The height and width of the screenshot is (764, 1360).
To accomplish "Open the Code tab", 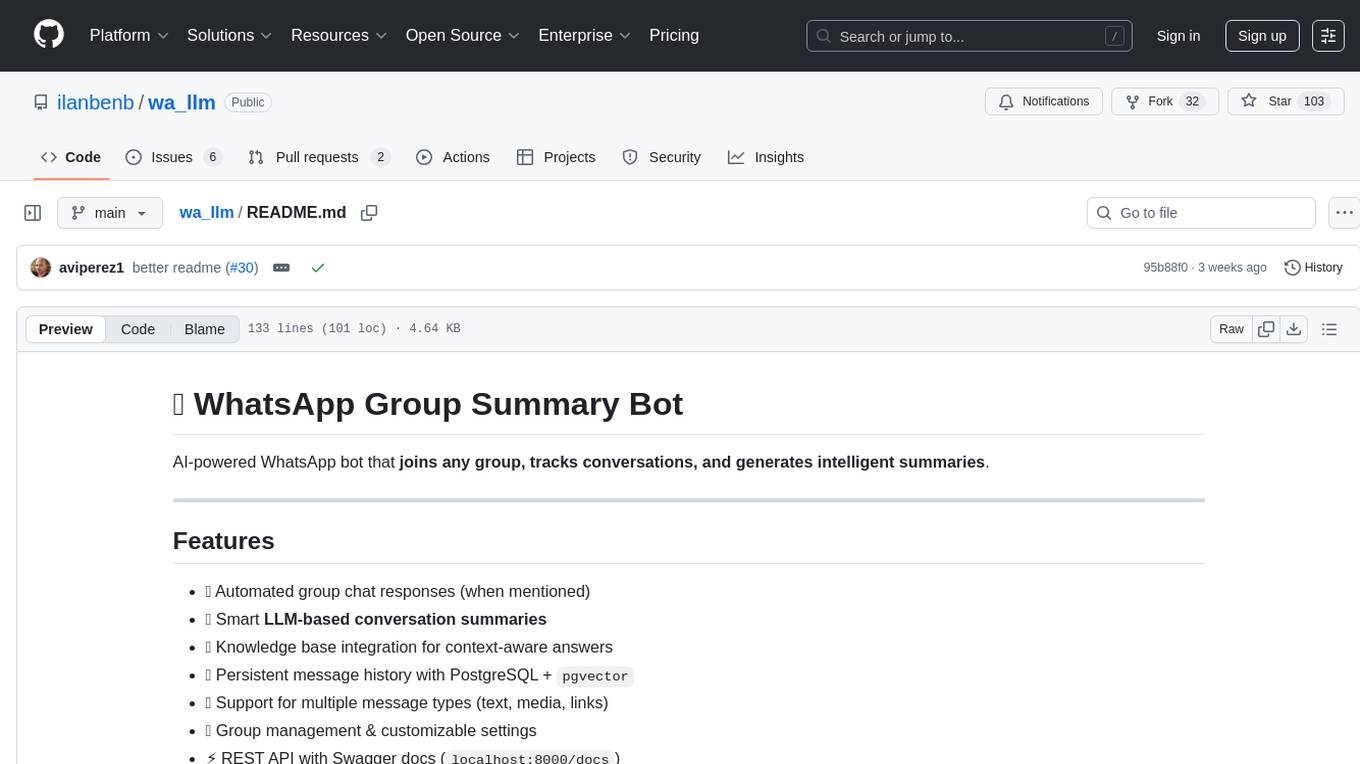I will pos(71,157).
